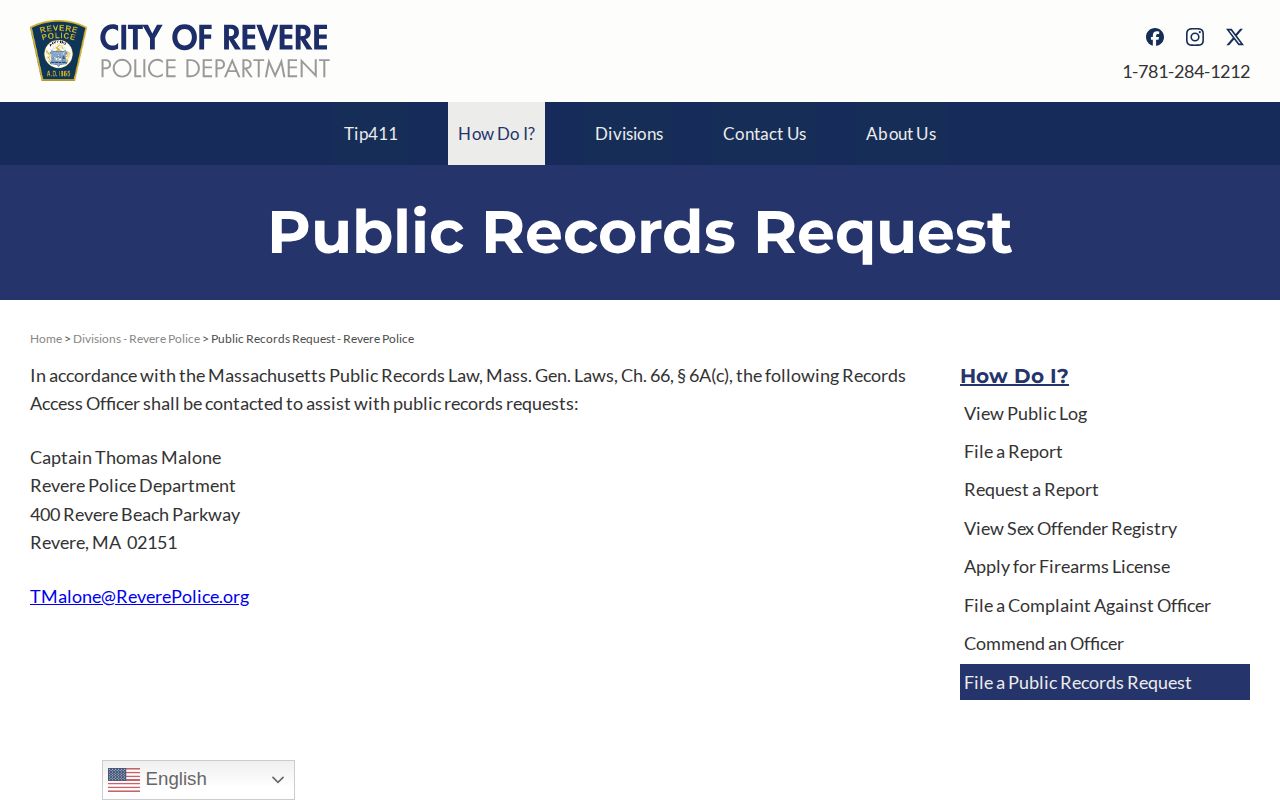Open the Tip411 menu item
The width and height of the screenshot is (1280, 800).
pyautogui.click(x=371, y=134)
